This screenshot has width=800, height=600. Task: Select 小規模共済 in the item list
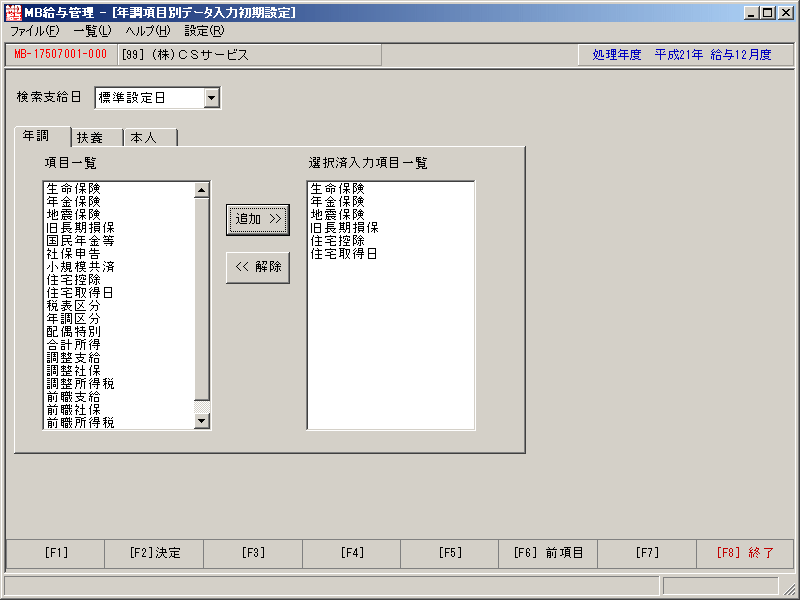[81, 267]
